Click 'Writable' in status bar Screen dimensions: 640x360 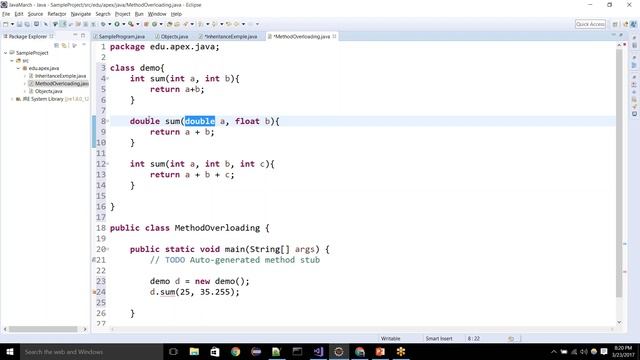click(390, 338)
